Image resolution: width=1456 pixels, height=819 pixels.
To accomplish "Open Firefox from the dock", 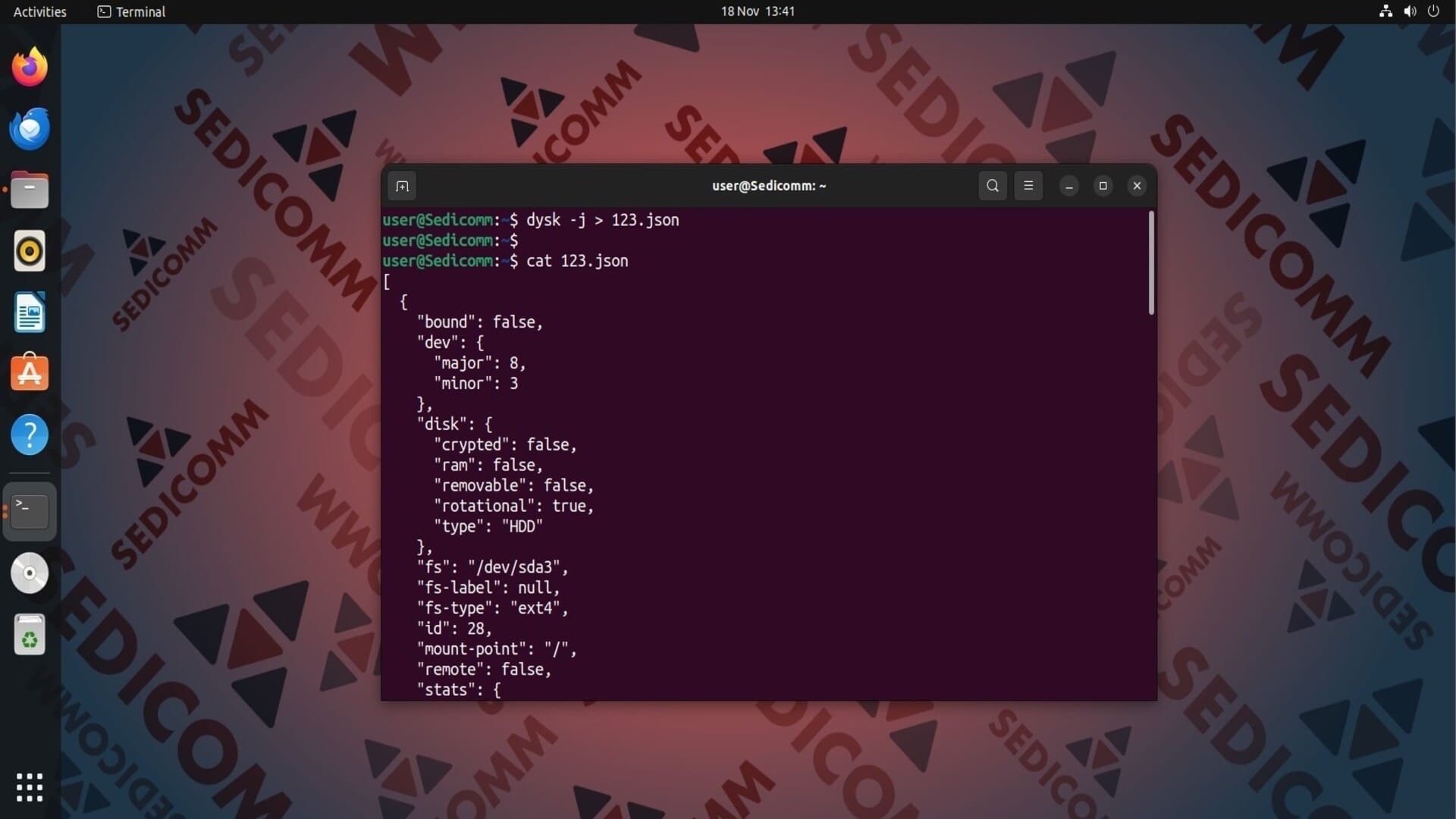I will click(x=30, y=67).
